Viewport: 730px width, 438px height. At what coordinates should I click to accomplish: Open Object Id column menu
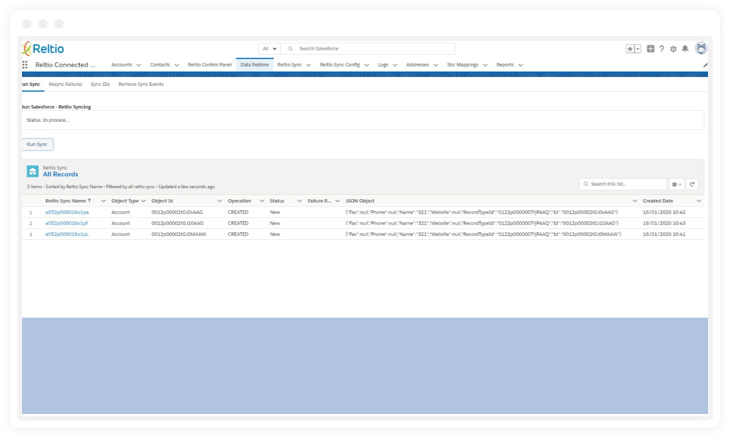219,201
